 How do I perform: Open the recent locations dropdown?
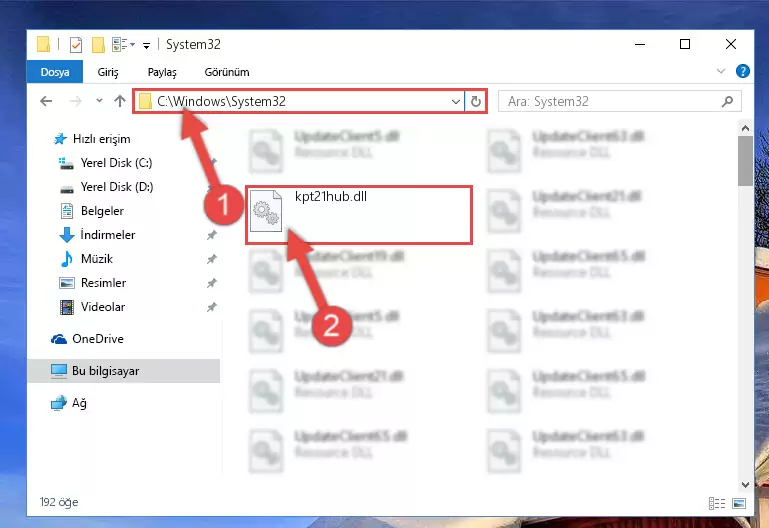click(99, 101)
